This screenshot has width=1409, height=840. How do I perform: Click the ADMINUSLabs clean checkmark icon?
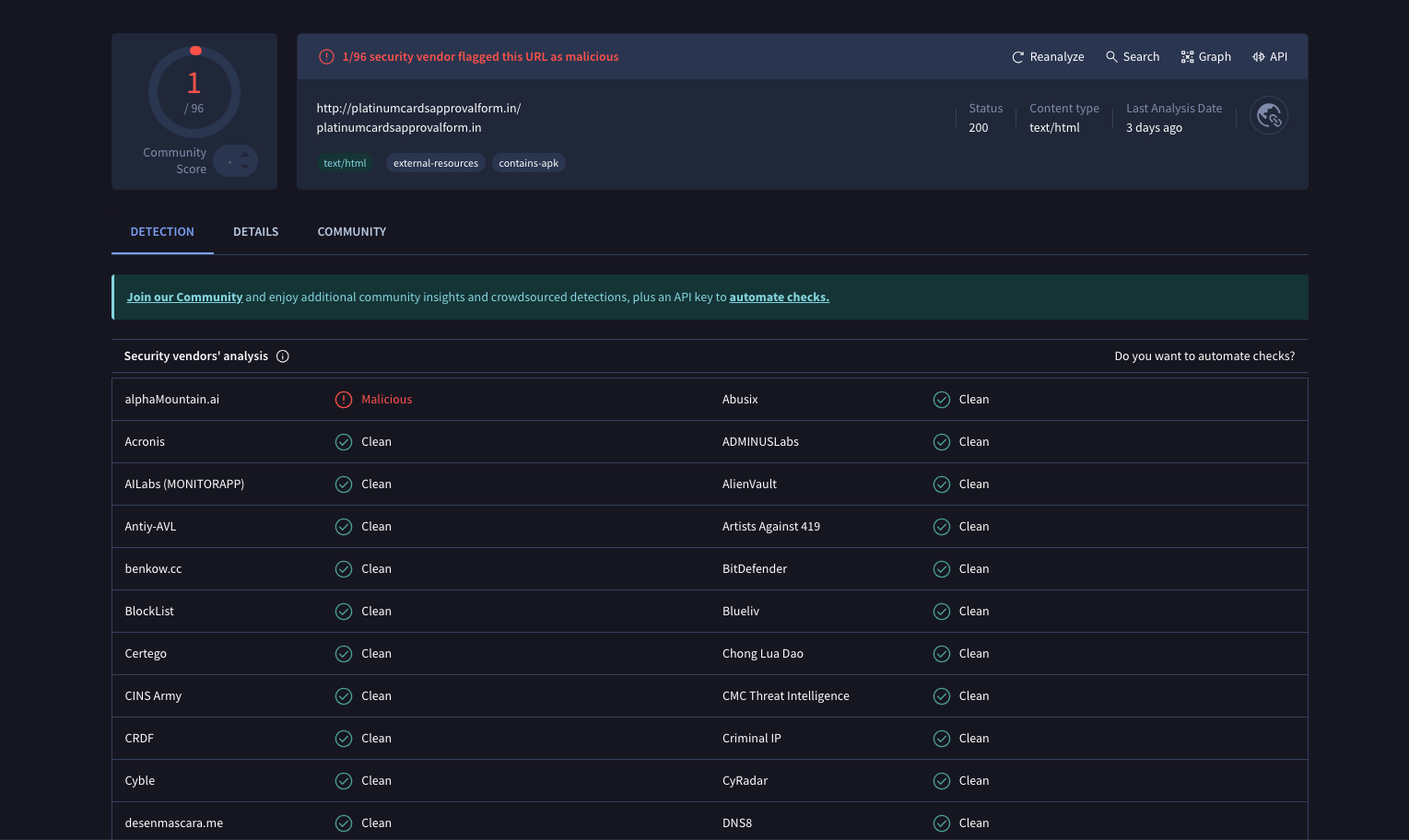pyautogui.click(x=942, y=442)
